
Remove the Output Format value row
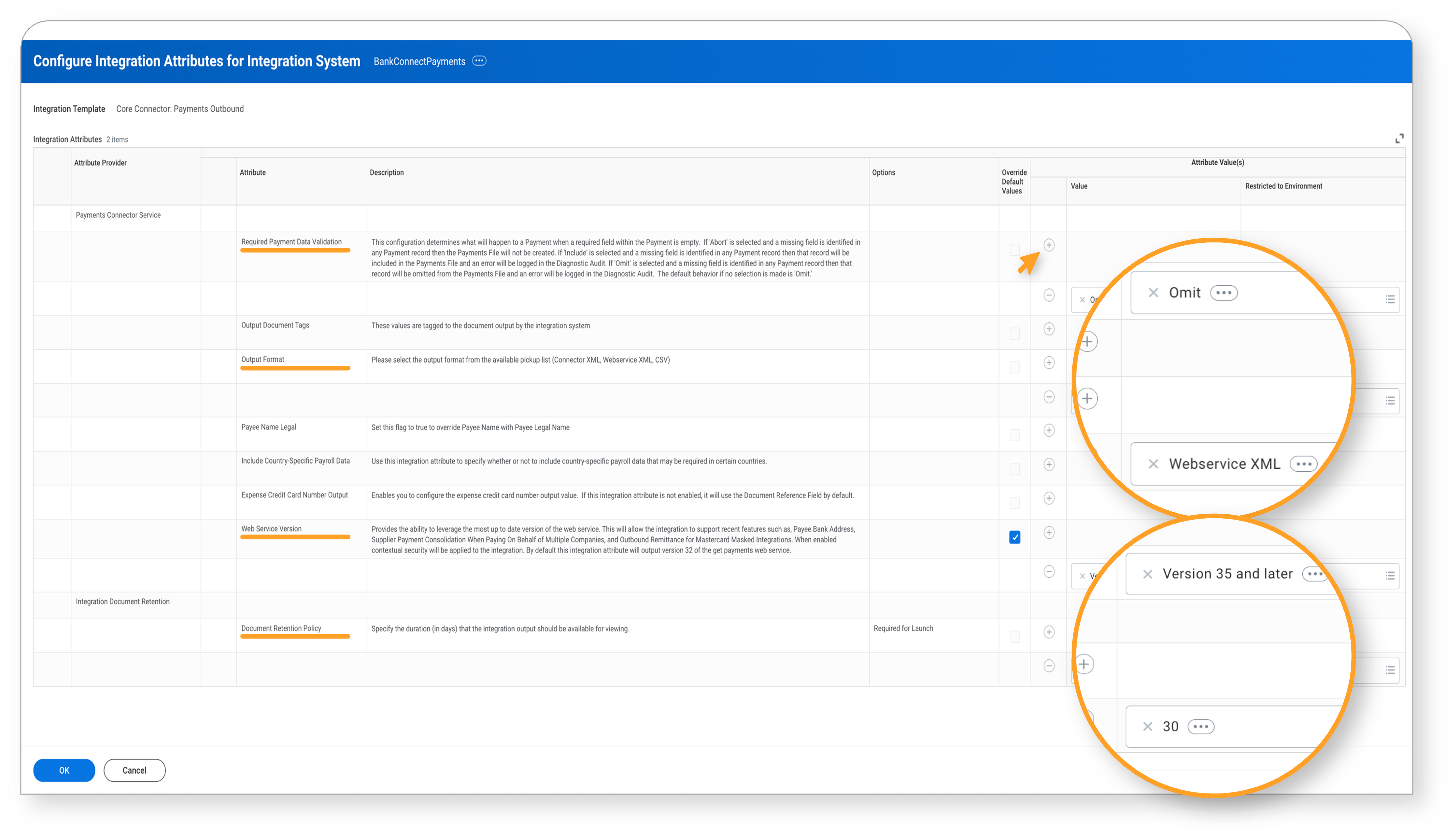click(x=1048, y=397)
